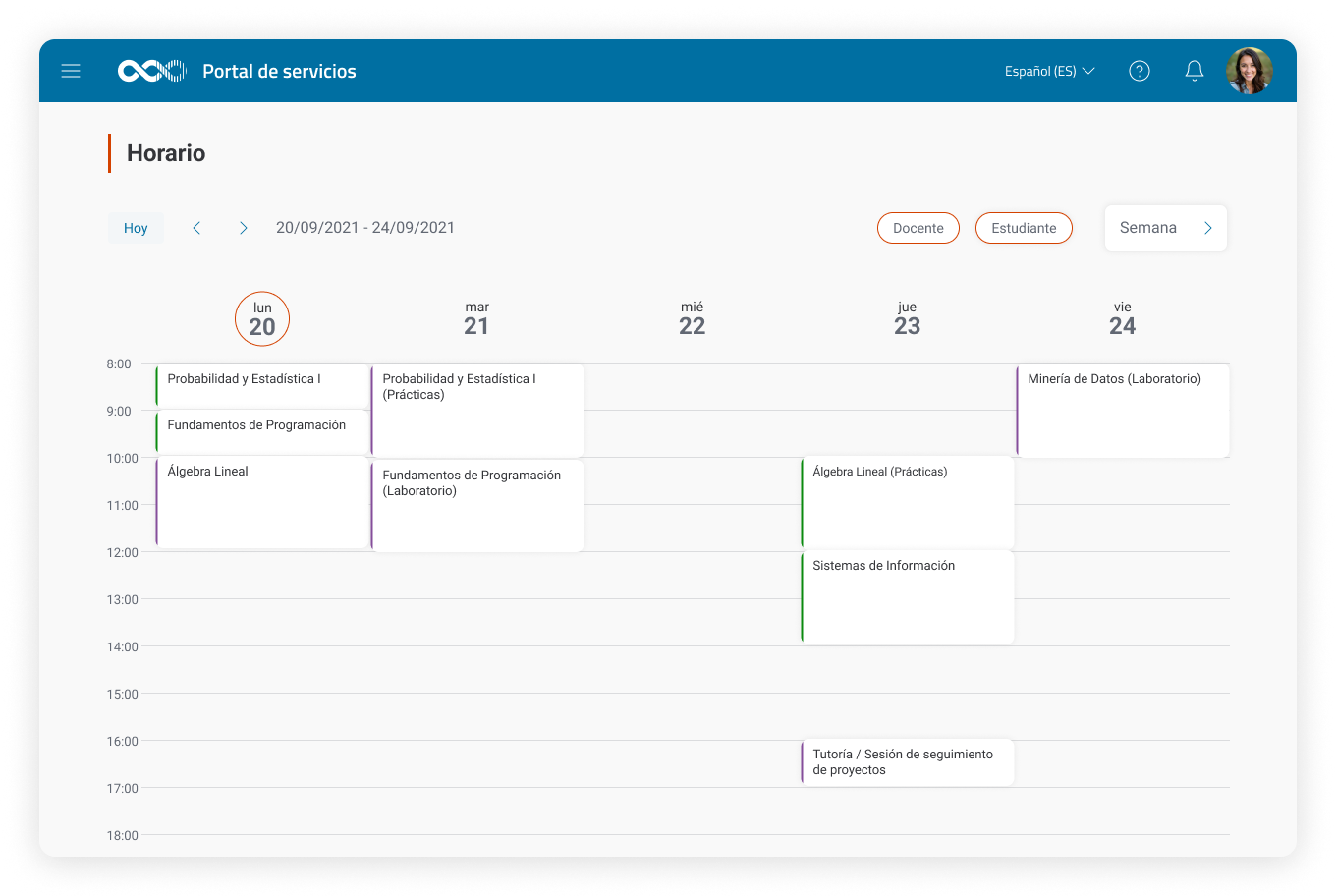This screenshot has height=896, width=1336.
Task: Select Monday 20 in the day header
Action: (262, 319)
